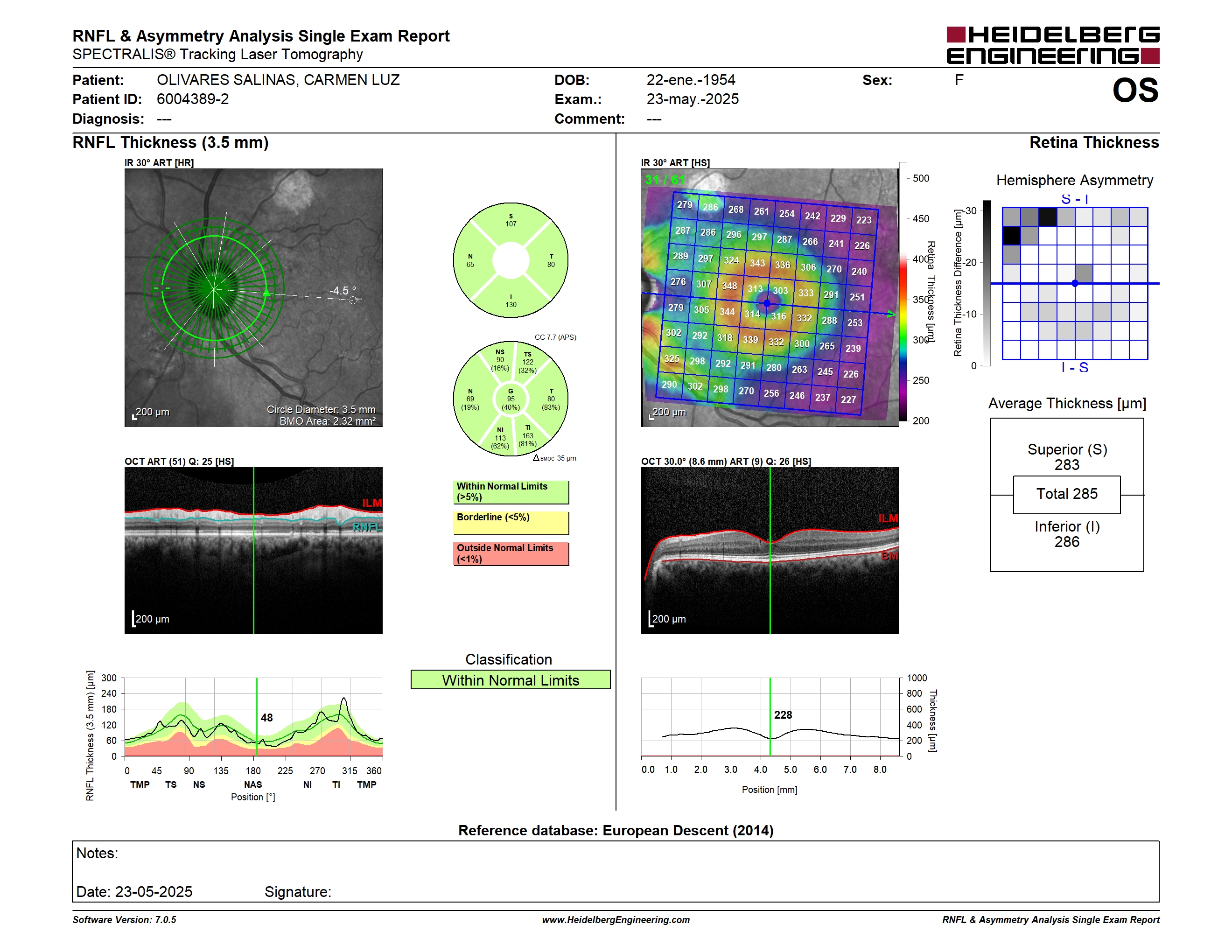Open the IR 30° ART [HS] thickness map
1232x952 pixels.
pyautogui.click(x=770, y=297)
